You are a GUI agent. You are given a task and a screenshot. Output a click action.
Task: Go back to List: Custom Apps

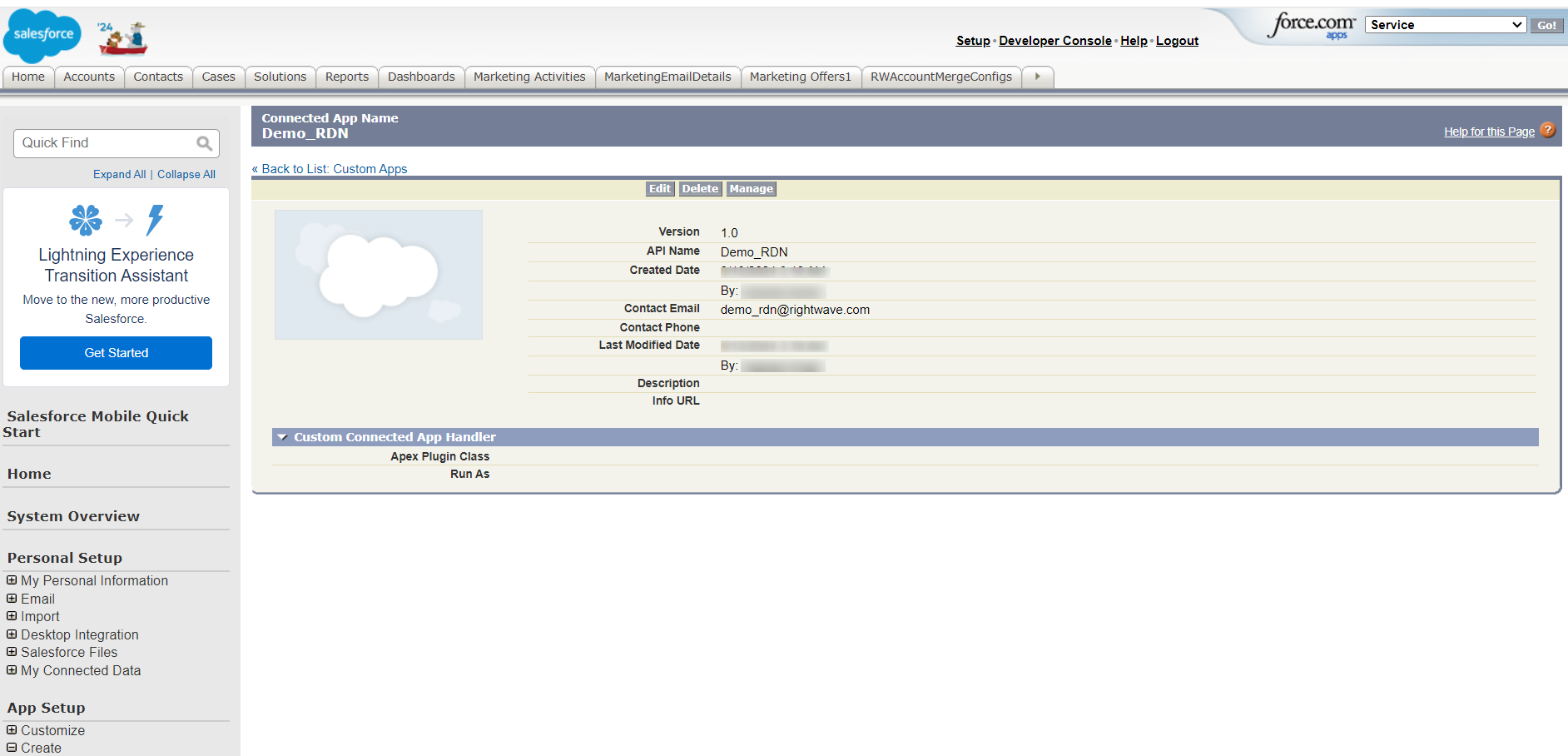point(330,169)
